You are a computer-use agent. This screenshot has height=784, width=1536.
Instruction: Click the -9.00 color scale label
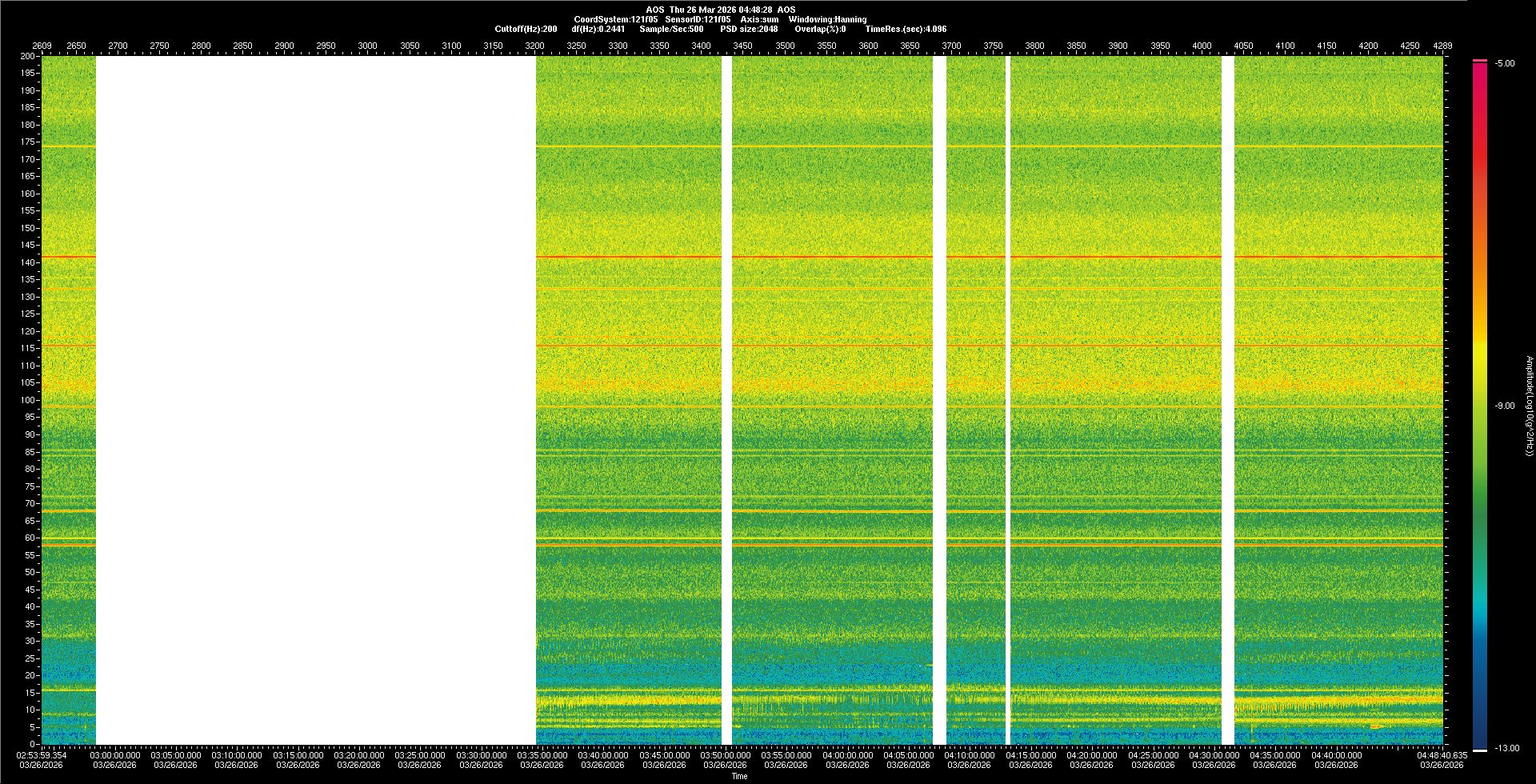point(1505,406)
